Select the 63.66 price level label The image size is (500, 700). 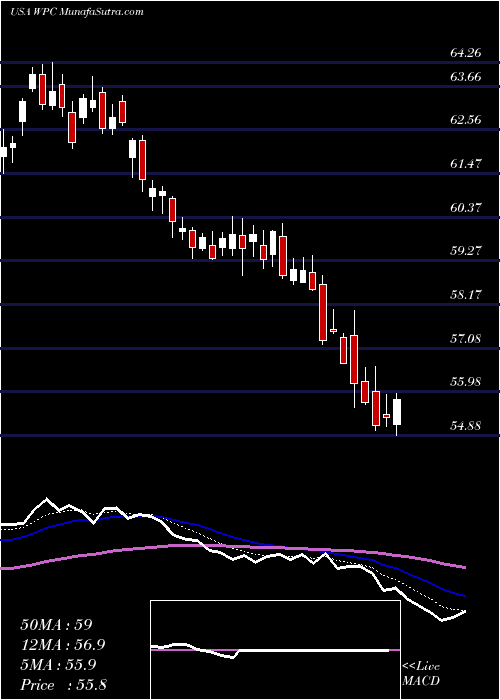pyautogui.click(x=466, y=77)
